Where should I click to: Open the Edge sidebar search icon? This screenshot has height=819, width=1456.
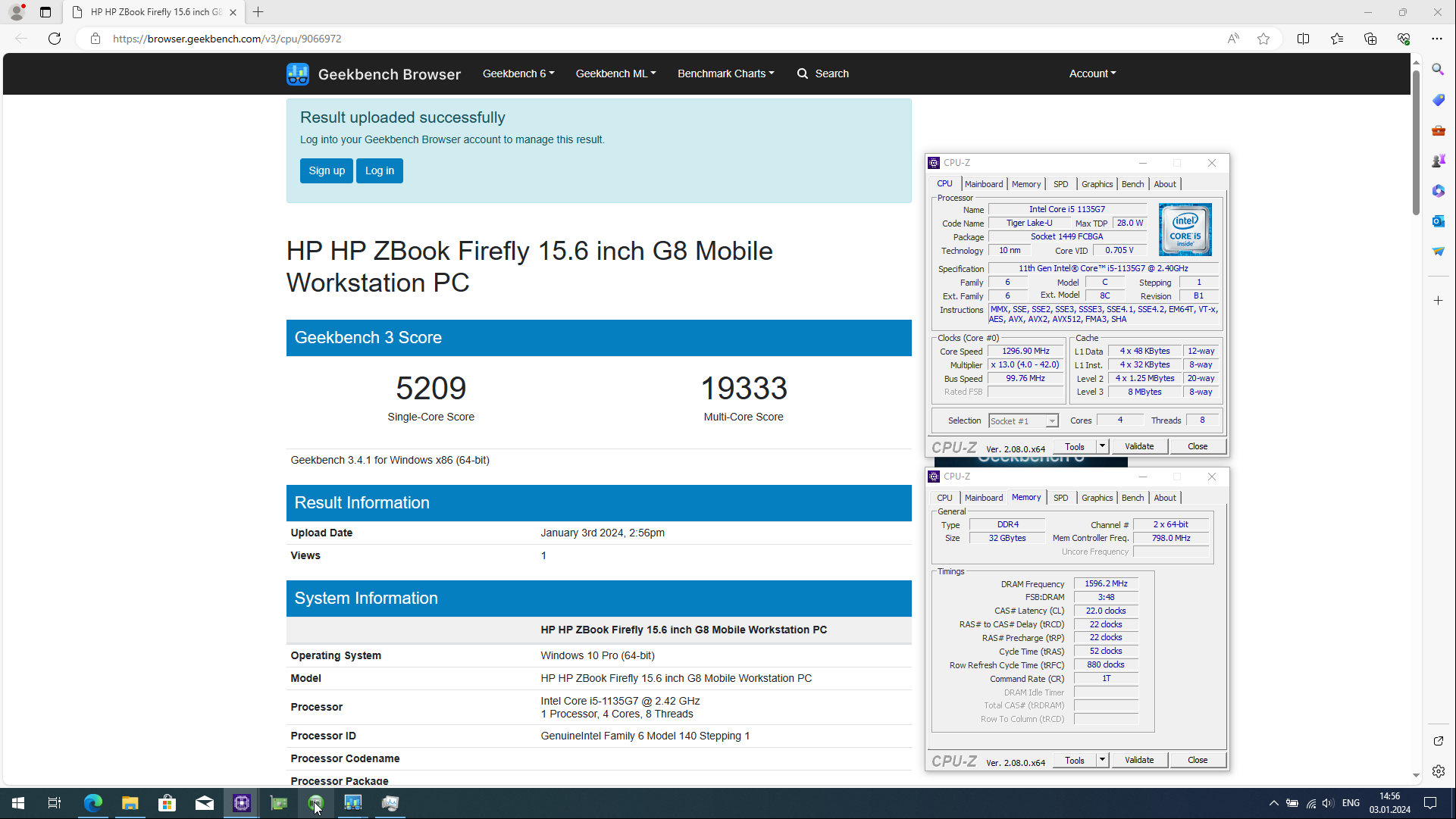(x=1439, y=70)
